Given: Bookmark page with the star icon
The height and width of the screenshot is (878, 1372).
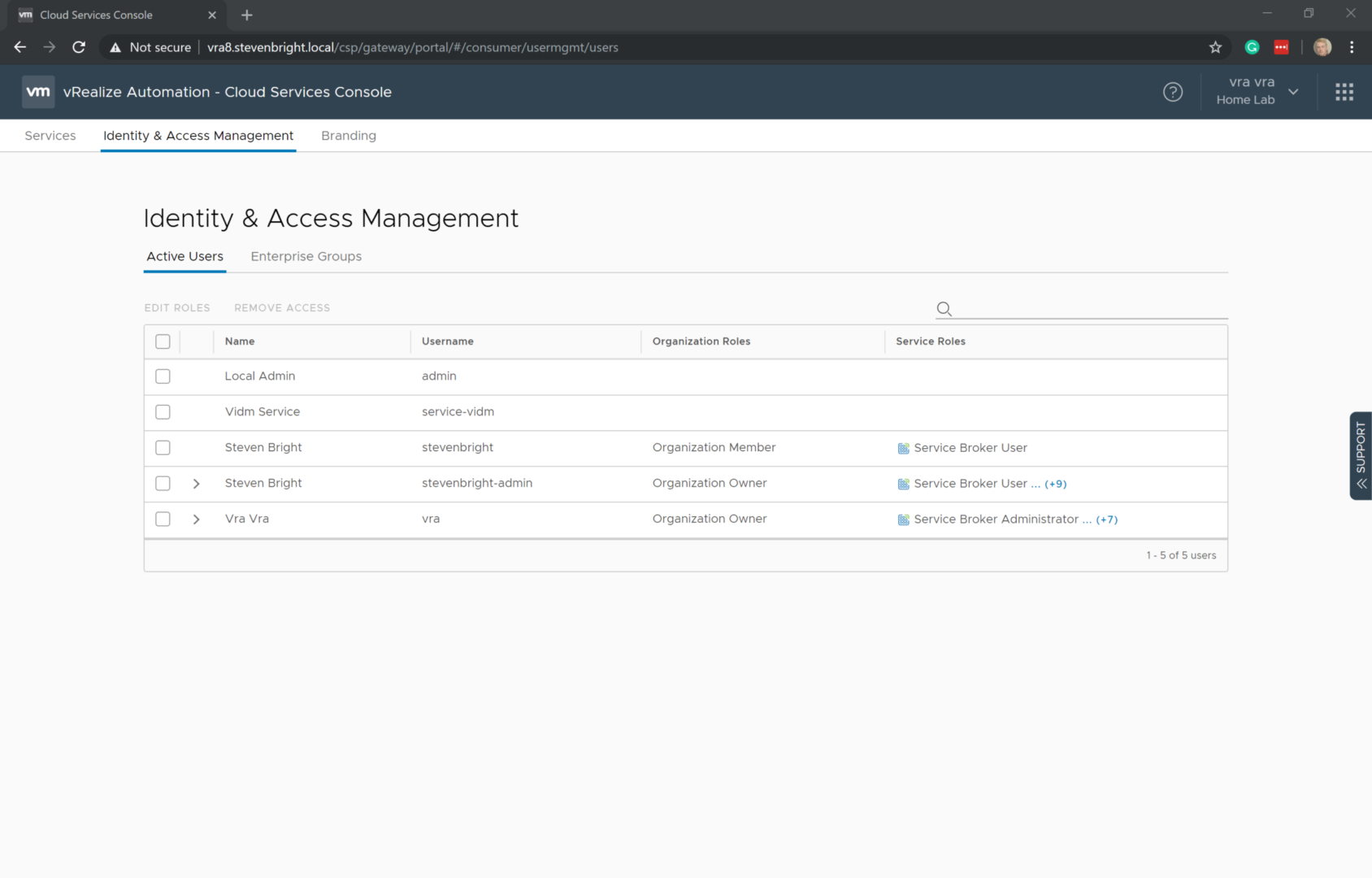Looking at the screenshot, I should 1215,47.
